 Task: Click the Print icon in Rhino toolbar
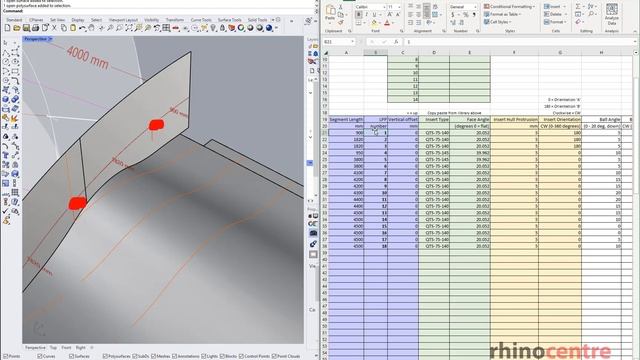pyautogui.click(x=36, y=28)
